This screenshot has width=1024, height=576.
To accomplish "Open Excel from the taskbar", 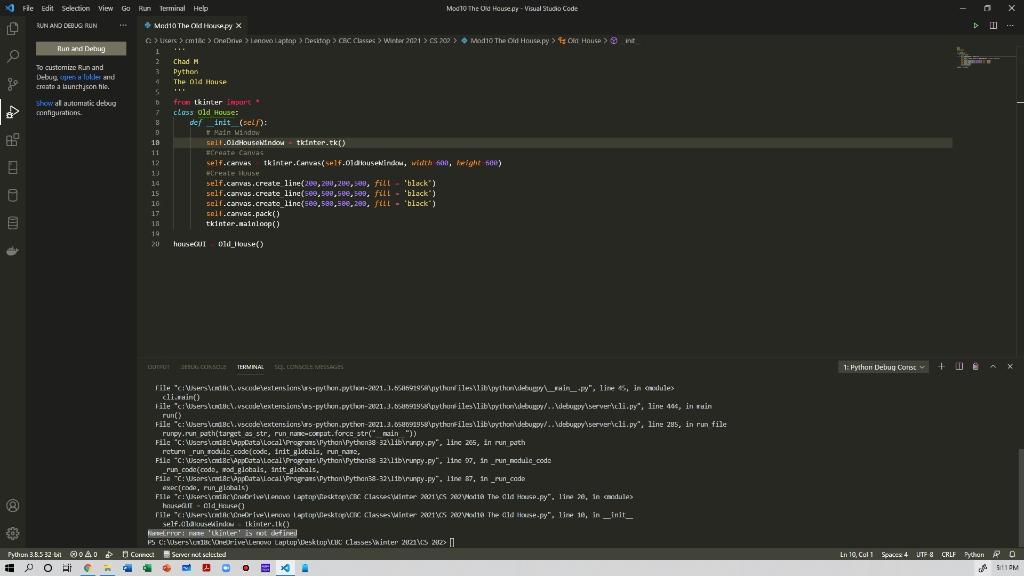I will tap(147, 568).
